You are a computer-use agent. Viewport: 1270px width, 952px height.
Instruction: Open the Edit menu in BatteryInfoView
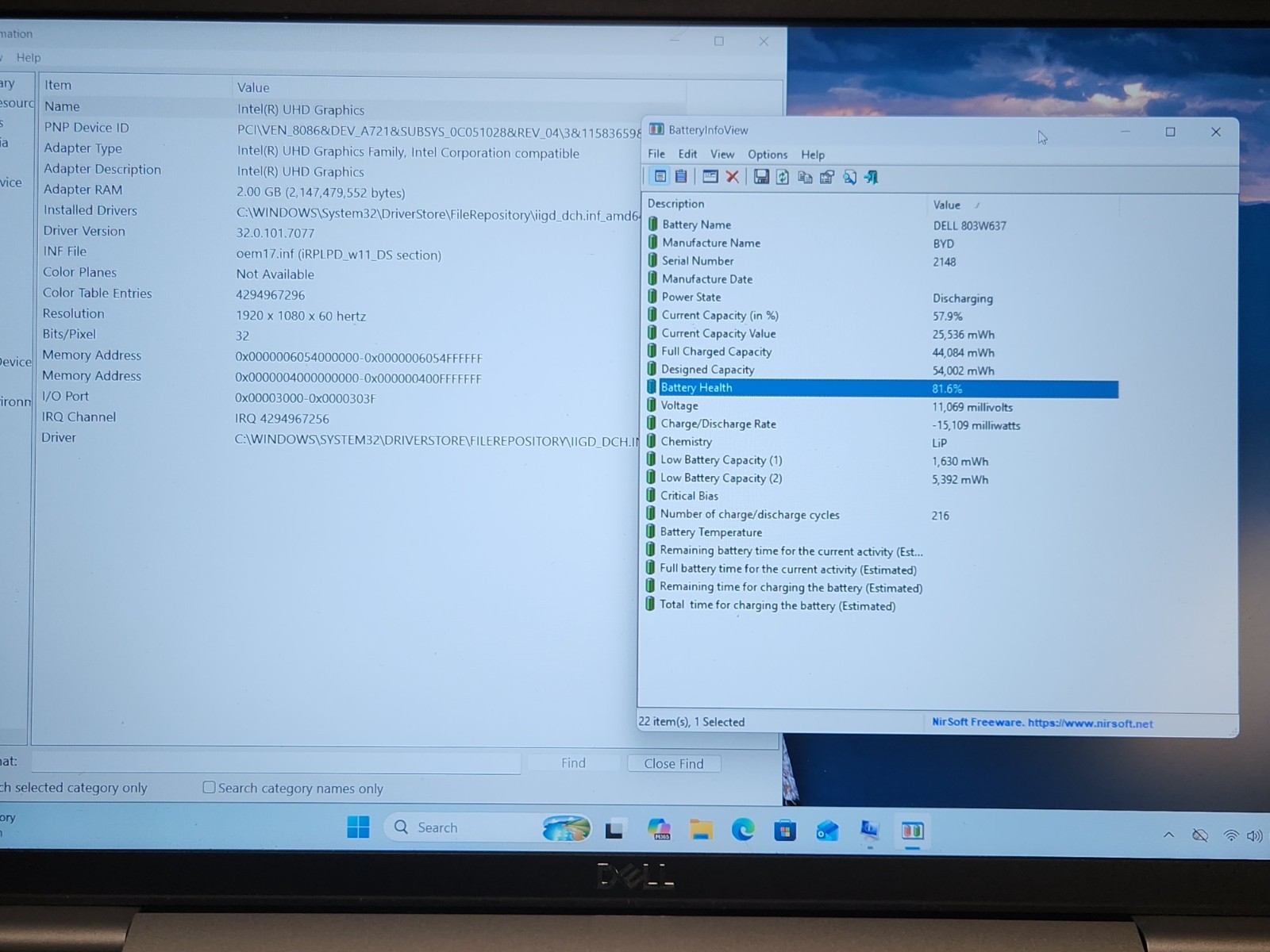point(687,154)
